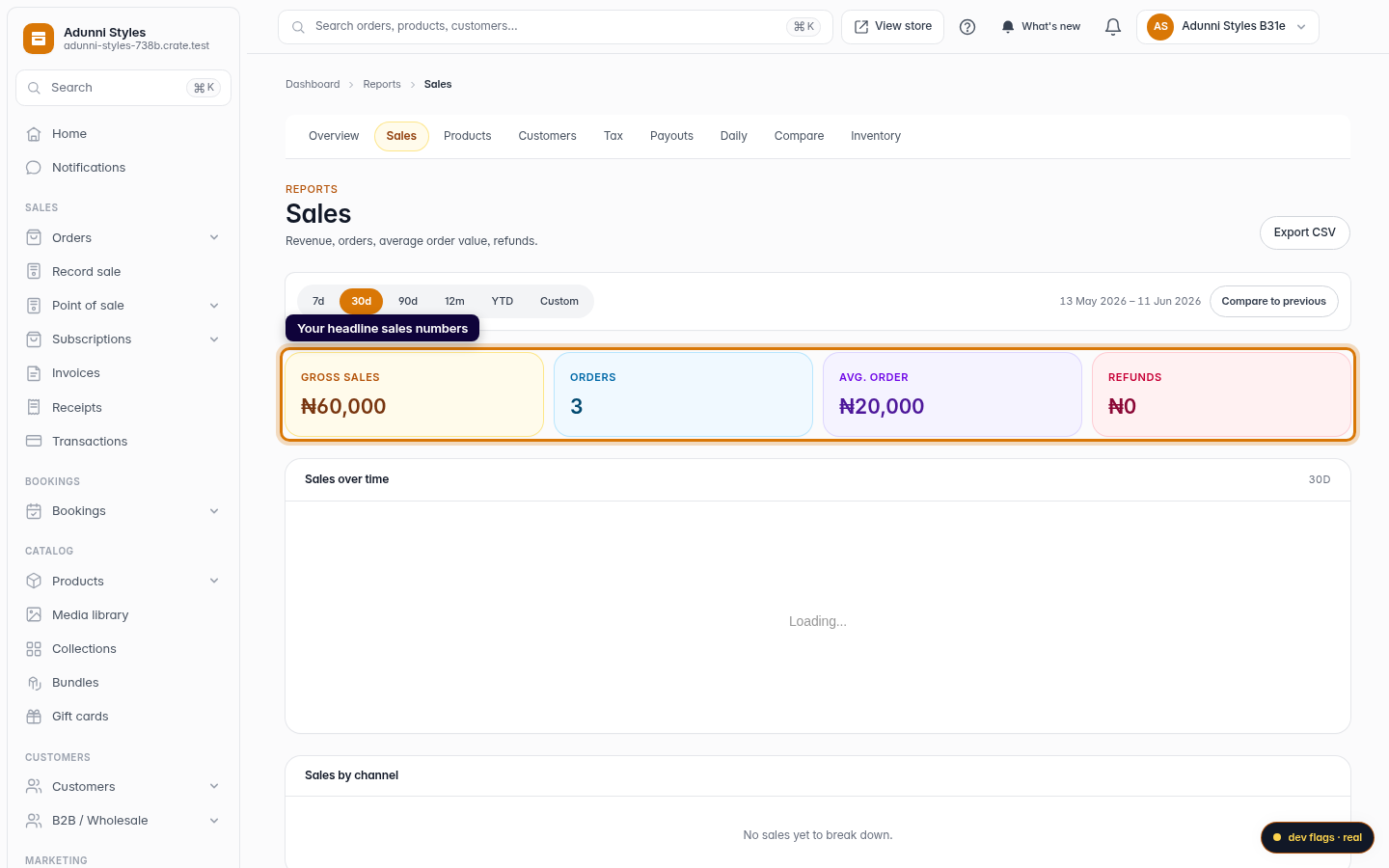Select the 30d date range
The height and width of the screenshot is (868, 1389).
tap(362, 302)
